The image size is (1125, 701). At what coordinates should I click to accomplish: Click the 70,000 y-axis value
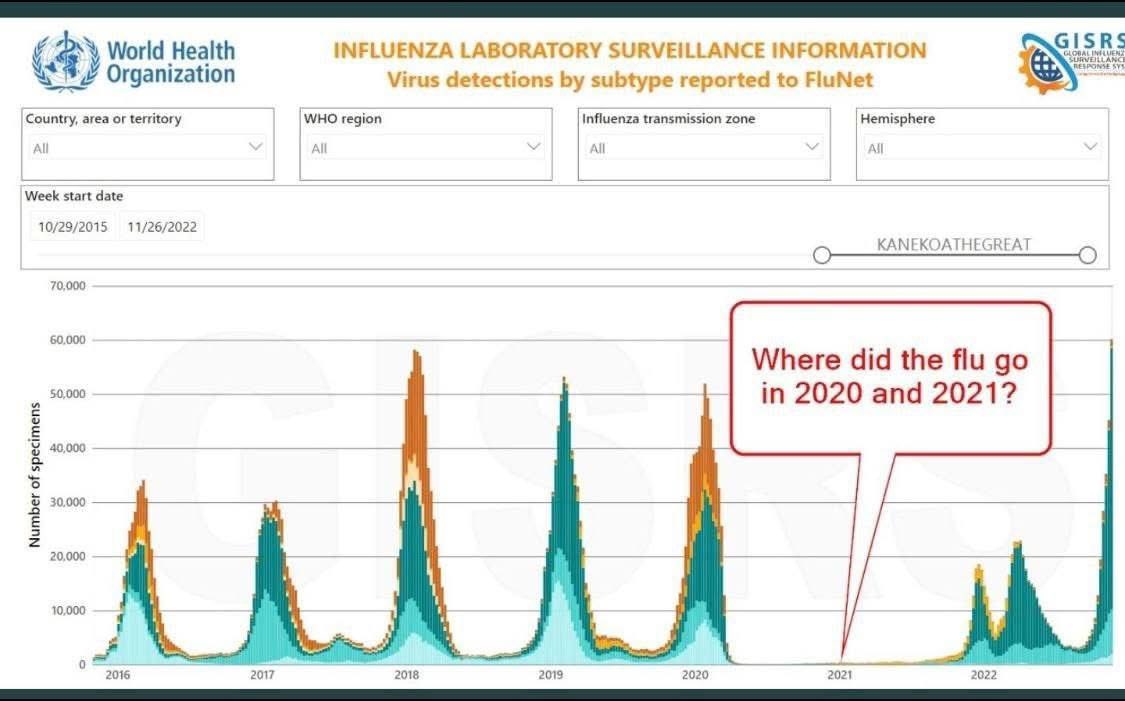tap(67, 286)
